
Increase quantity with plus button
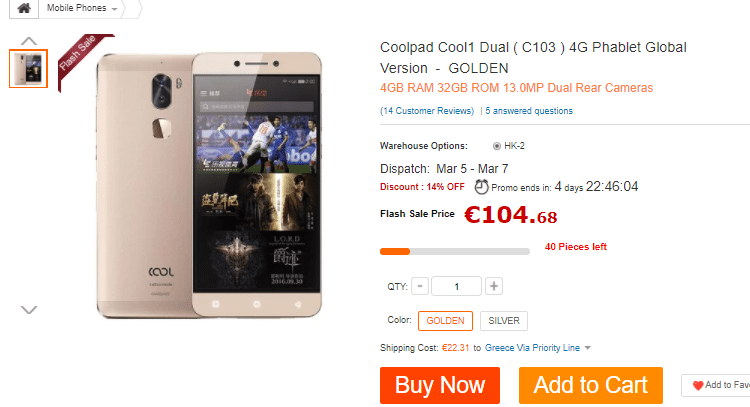tap(494, 286)
